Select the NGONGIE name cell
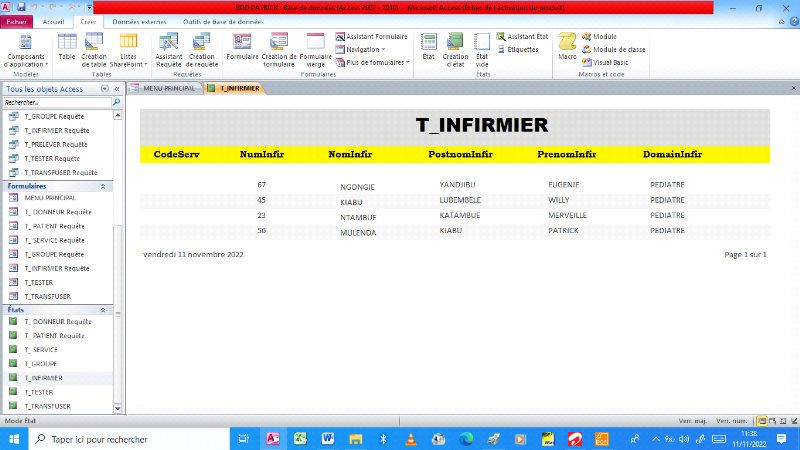800x450 pixels. coord(357,187)
